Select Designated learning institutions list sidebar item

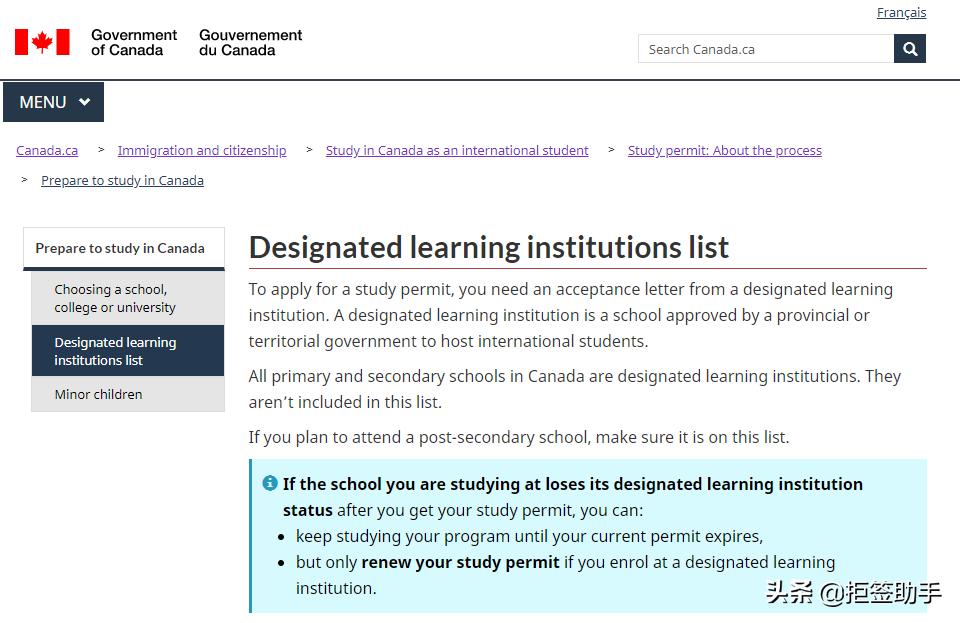click(x=115, y=351)
